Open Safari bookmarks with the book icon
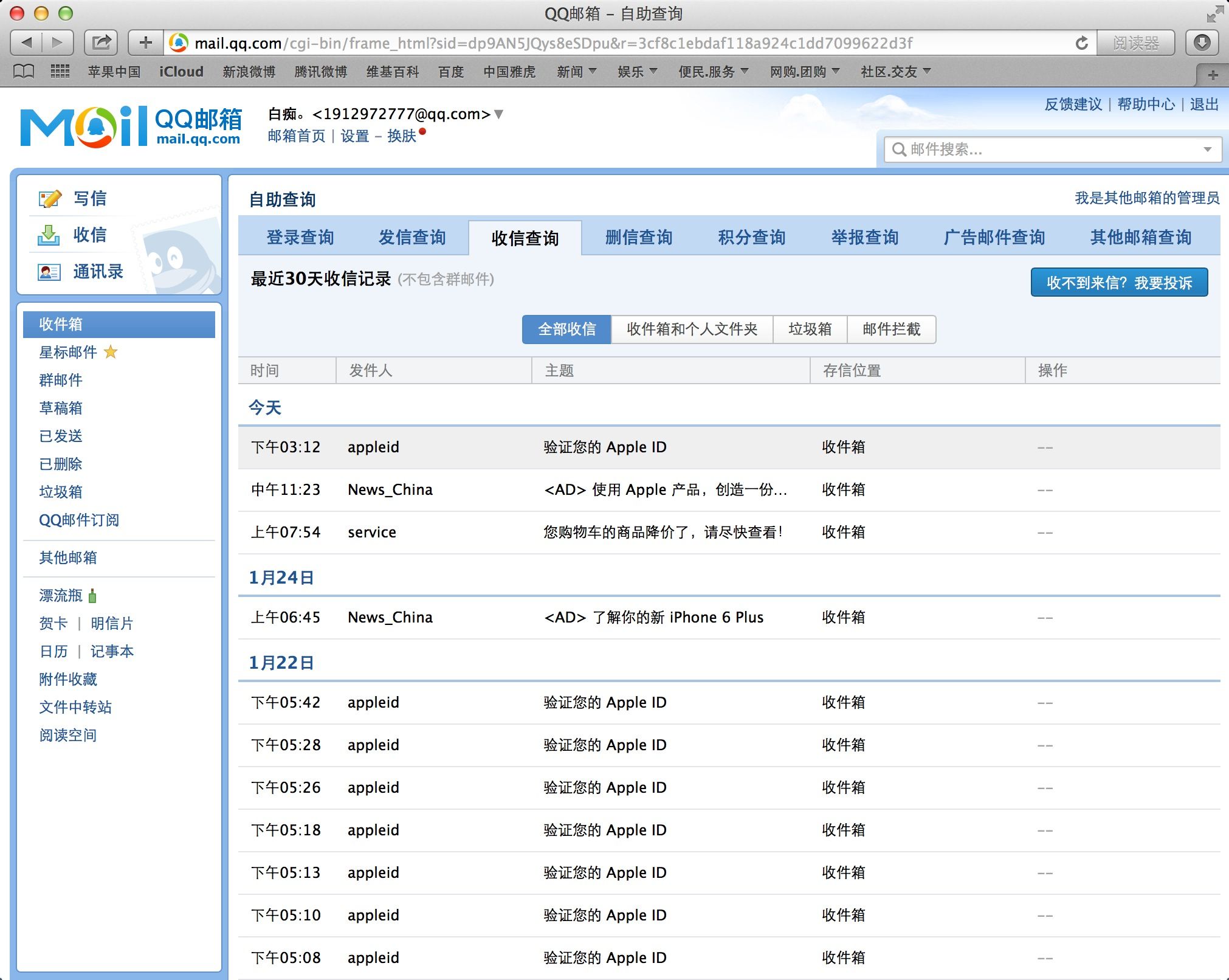1229x980 pixels. pyautogui.click(x=22, y=71)
